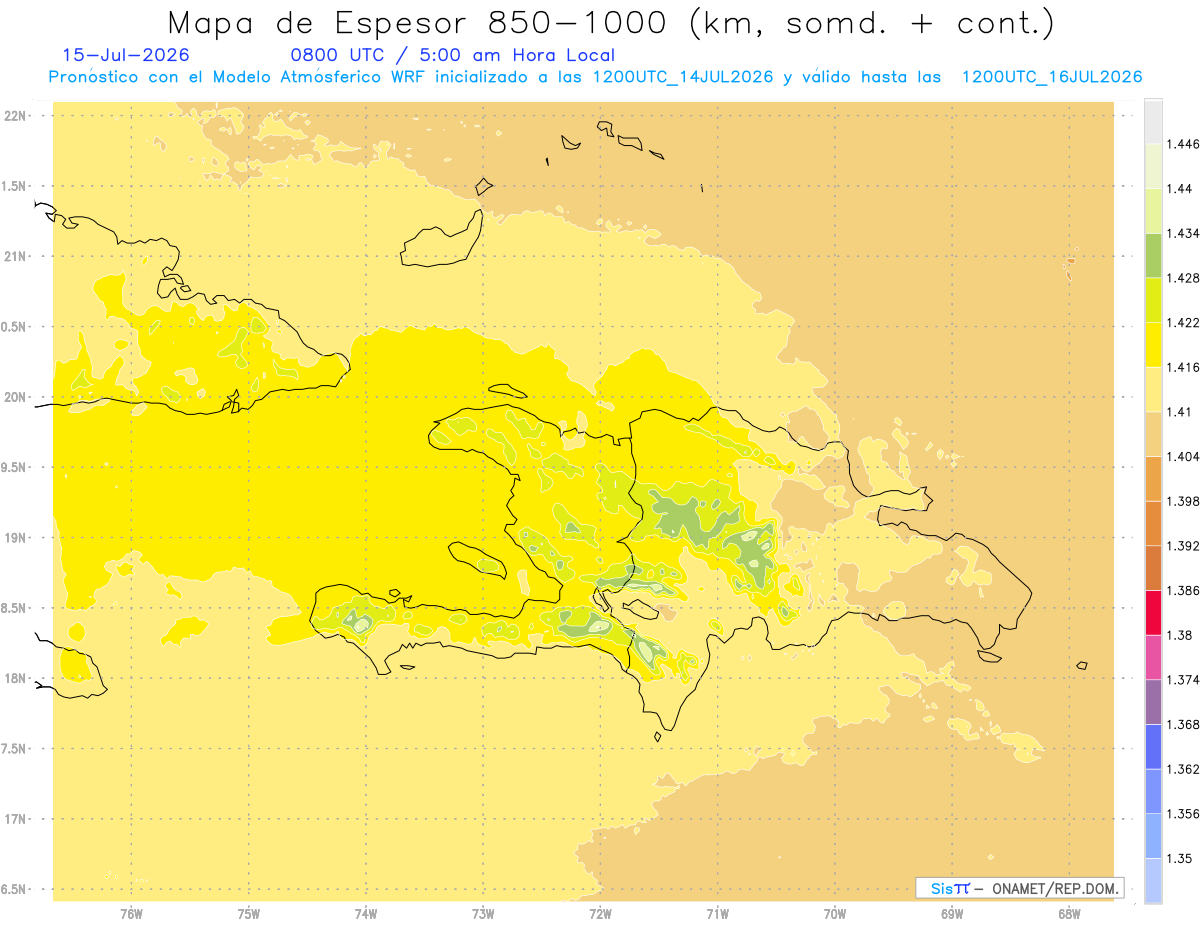This screenshot has height=927, width=1200.
Task: Click the colorbar value "1.35"
Action: point(1179,858)
